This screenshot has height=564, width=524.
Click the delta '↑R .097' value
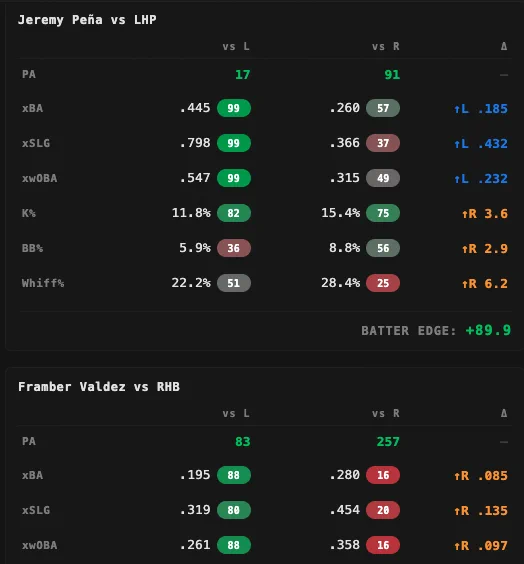(x=480, y=546)
